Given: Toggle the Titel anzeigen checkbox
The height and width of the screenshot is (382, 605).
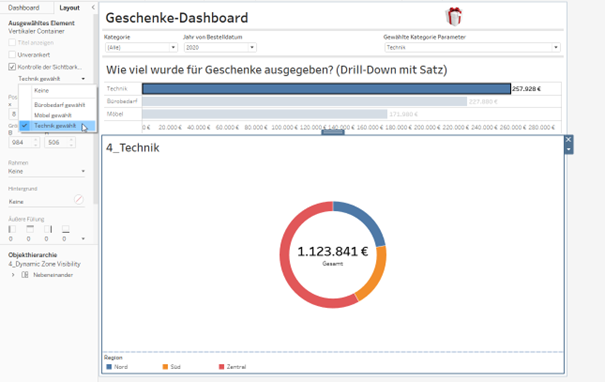Looking at the screenshot, I should 12,42.
